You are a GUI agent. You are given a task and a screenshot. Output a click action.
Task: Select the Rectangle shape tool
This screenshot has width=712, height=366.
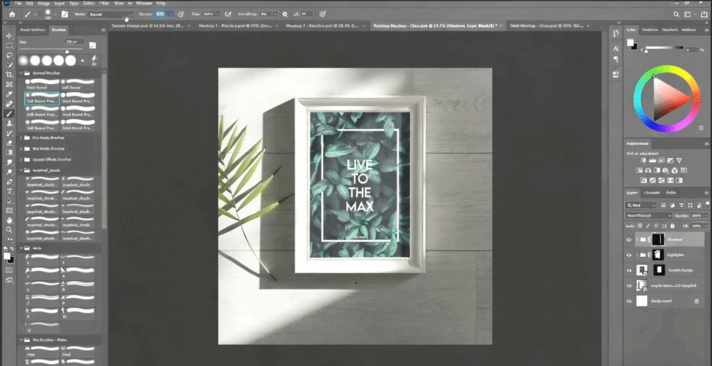(x=9, y=211)
